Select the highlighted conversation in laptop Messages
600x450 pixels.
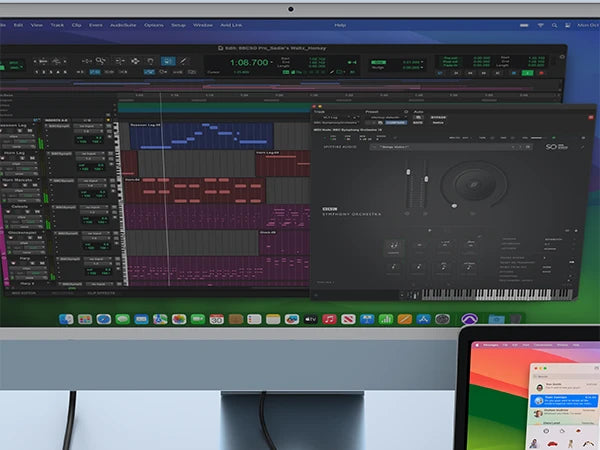point(564,401)
